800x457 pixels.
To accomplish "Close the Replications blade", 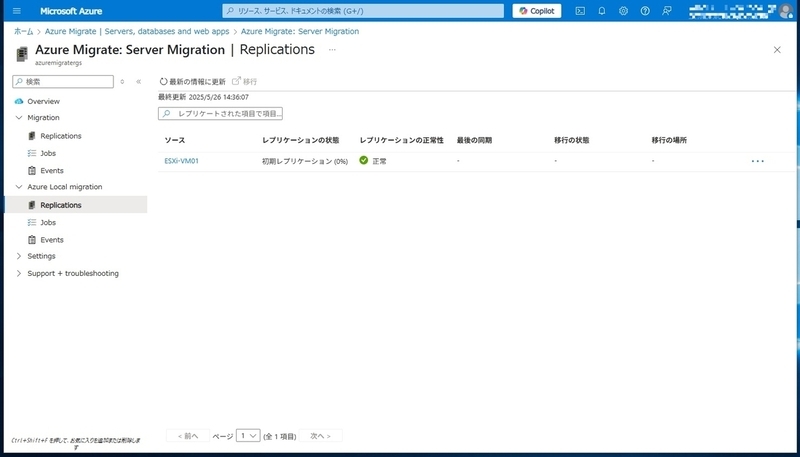I will (x=777, y=49).
